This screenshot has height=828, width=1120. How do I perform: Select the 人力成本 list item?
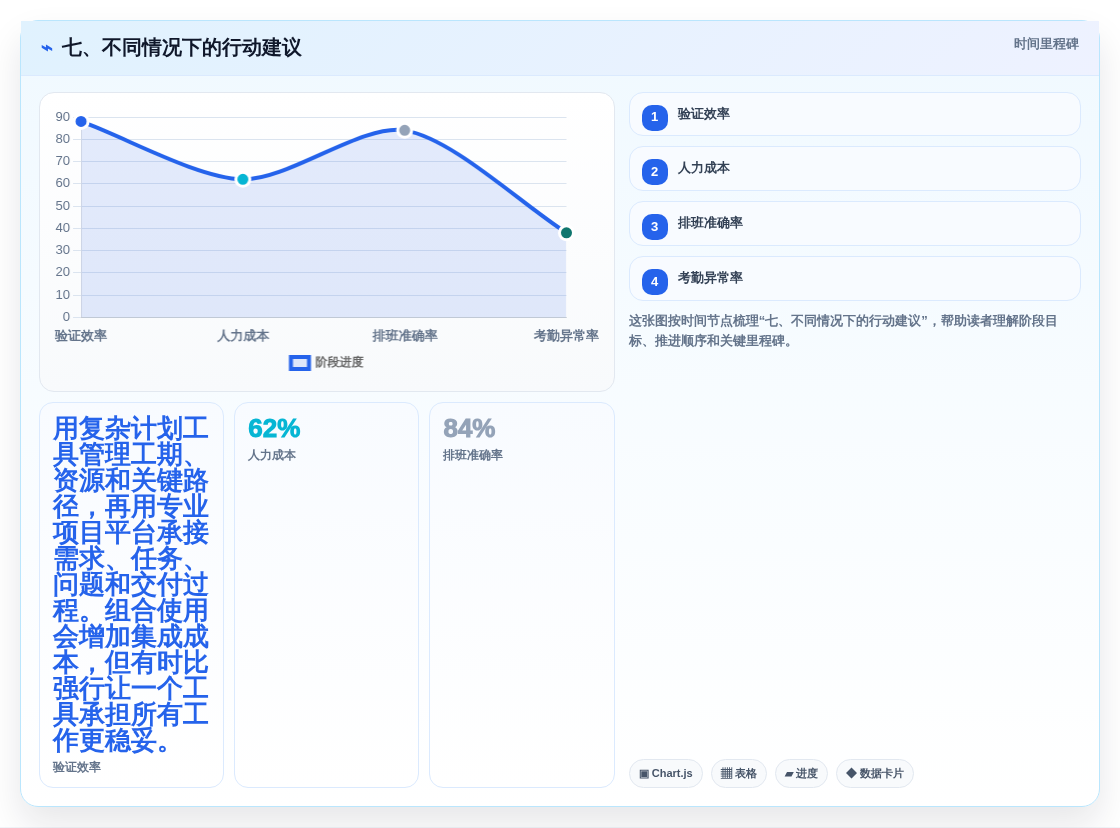(x=854, y=169)
